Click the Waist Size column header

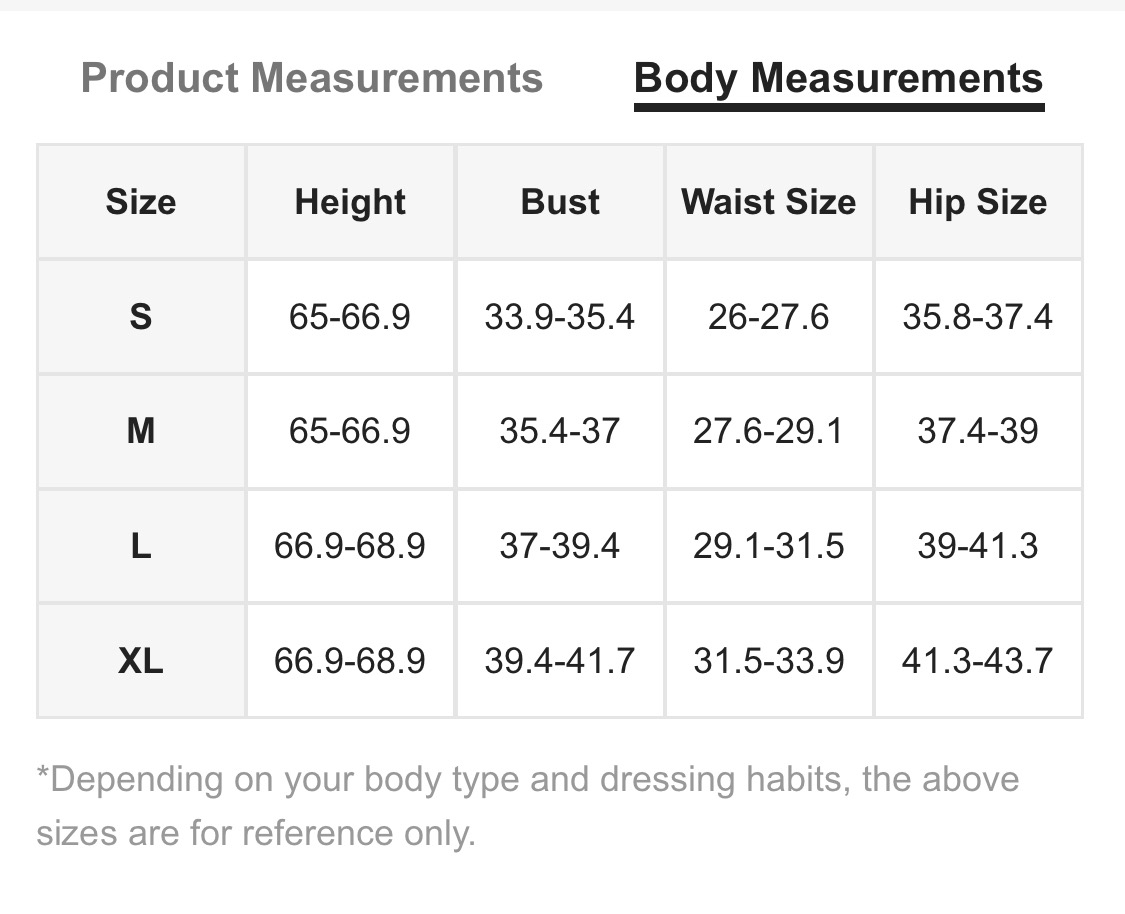pos(768,202)
